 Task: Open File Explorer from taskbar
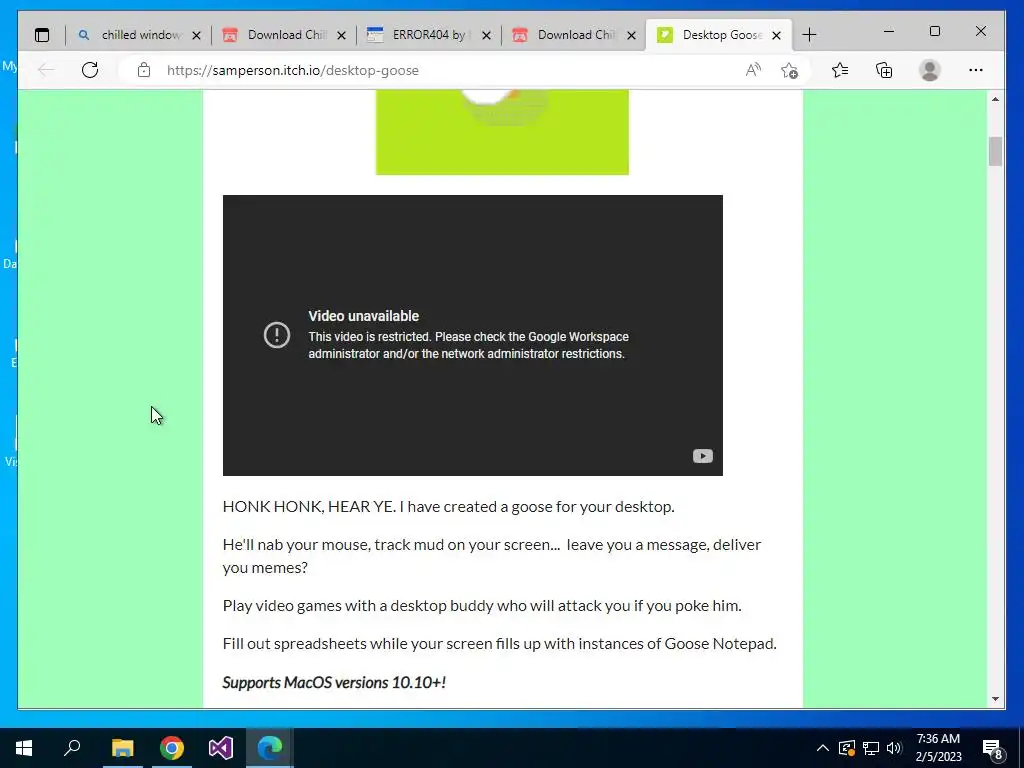122,748
